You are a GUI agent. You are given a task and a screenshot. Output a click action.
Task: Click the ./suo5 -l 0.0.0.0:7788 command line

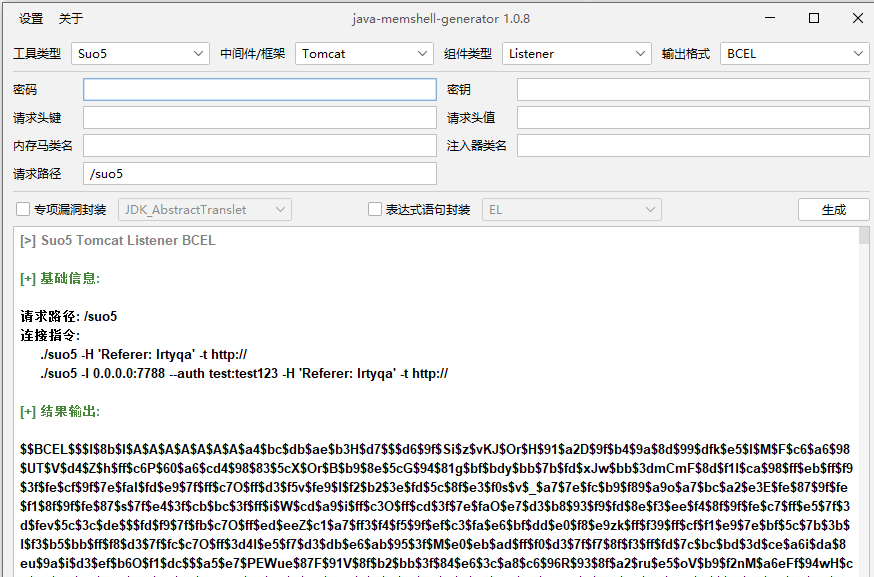coord(244,374)
